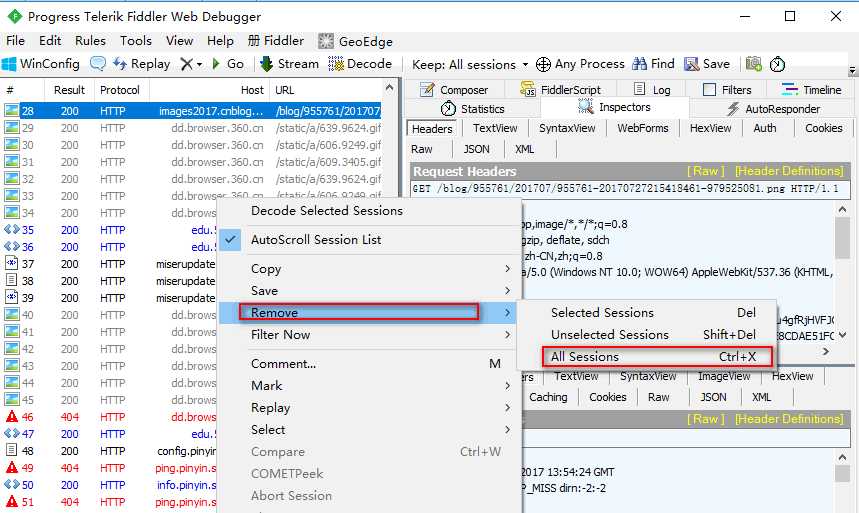Screen dimensions: 859x513
Task: Toggle Decode mode in toolbar
Action: pos(360,64)
